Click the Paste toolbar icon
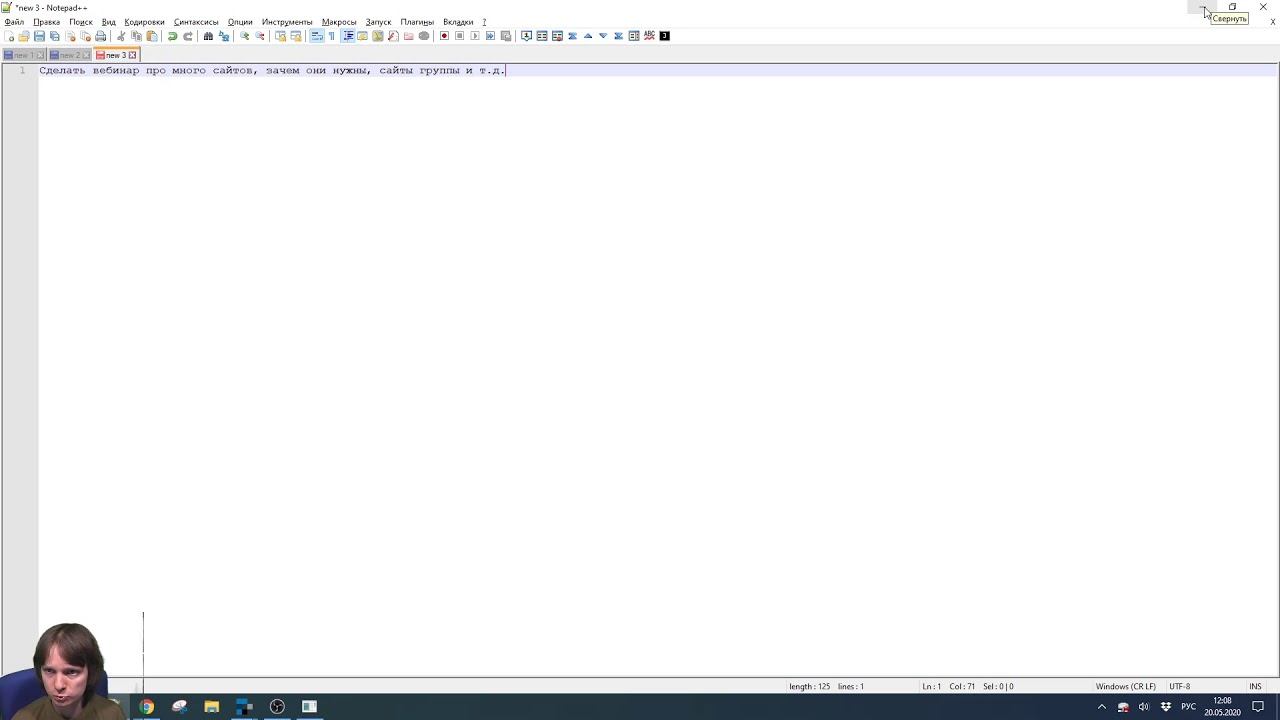The image size is (1280, 720). (152, 36)
